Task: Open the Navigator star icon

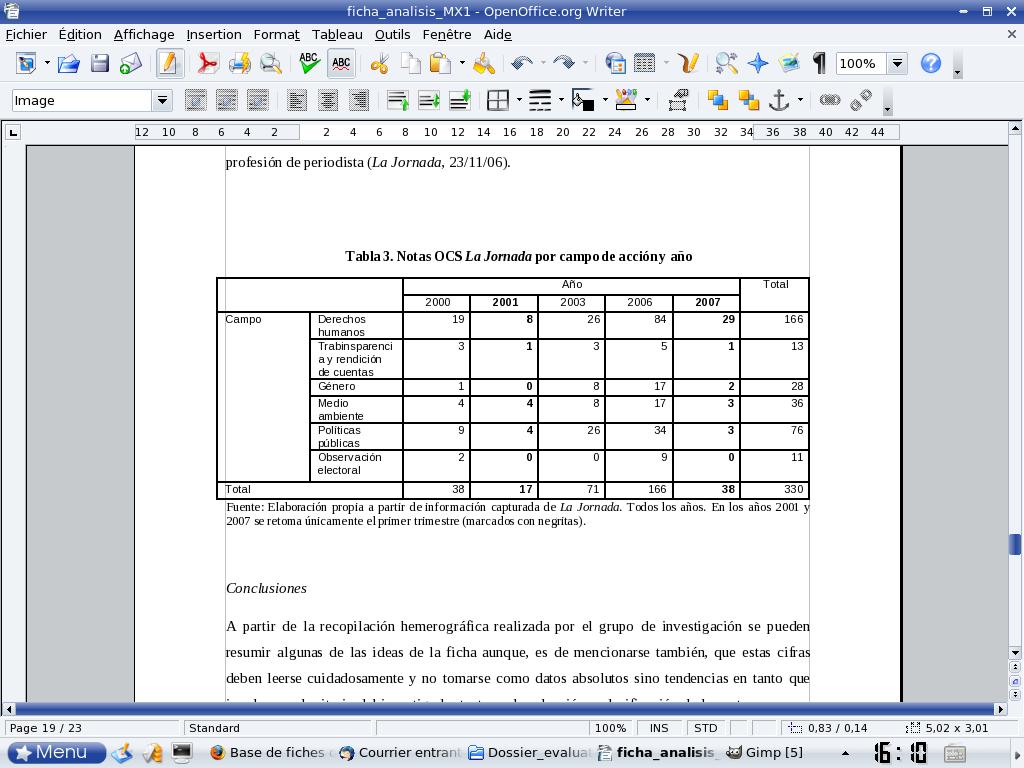Action: click(x=758, y=64)
